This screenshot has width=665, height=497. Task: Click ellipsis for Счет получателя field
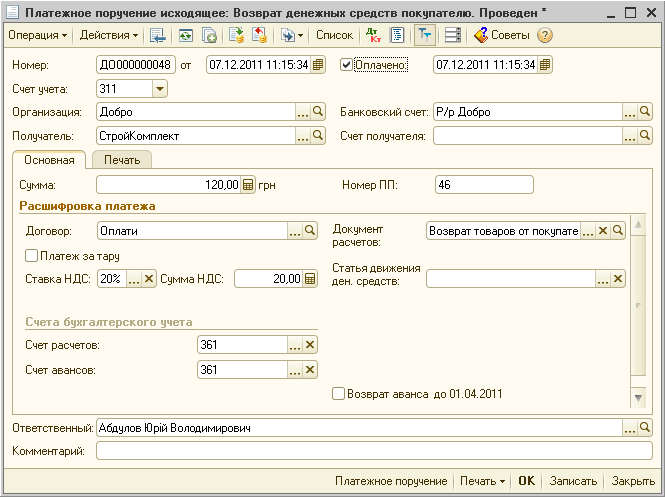coord(630,136)
